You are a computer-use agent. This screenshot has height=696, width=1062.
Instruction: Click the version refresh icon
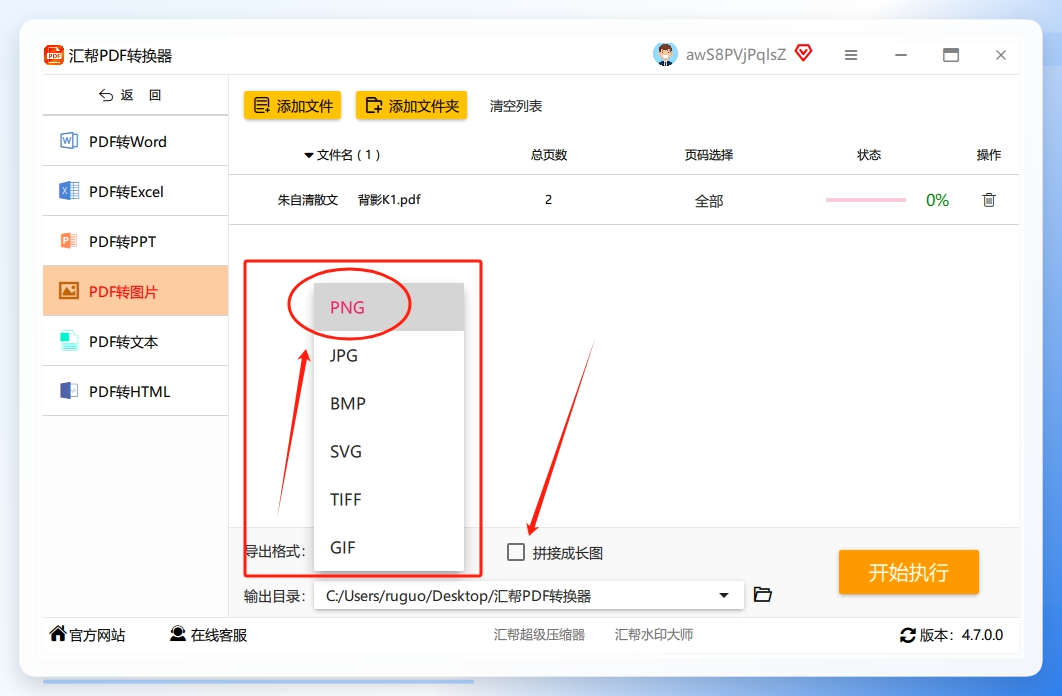(908, 635)
